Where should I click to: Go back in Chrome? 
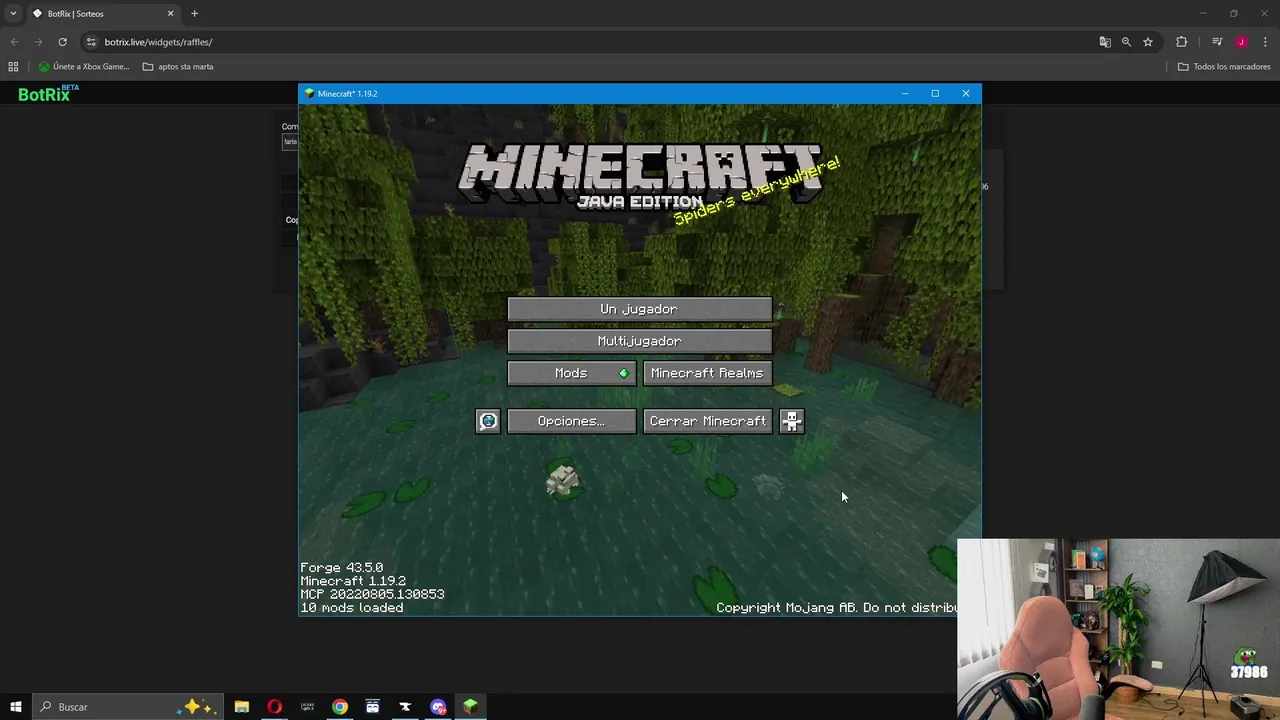(14, 42)
